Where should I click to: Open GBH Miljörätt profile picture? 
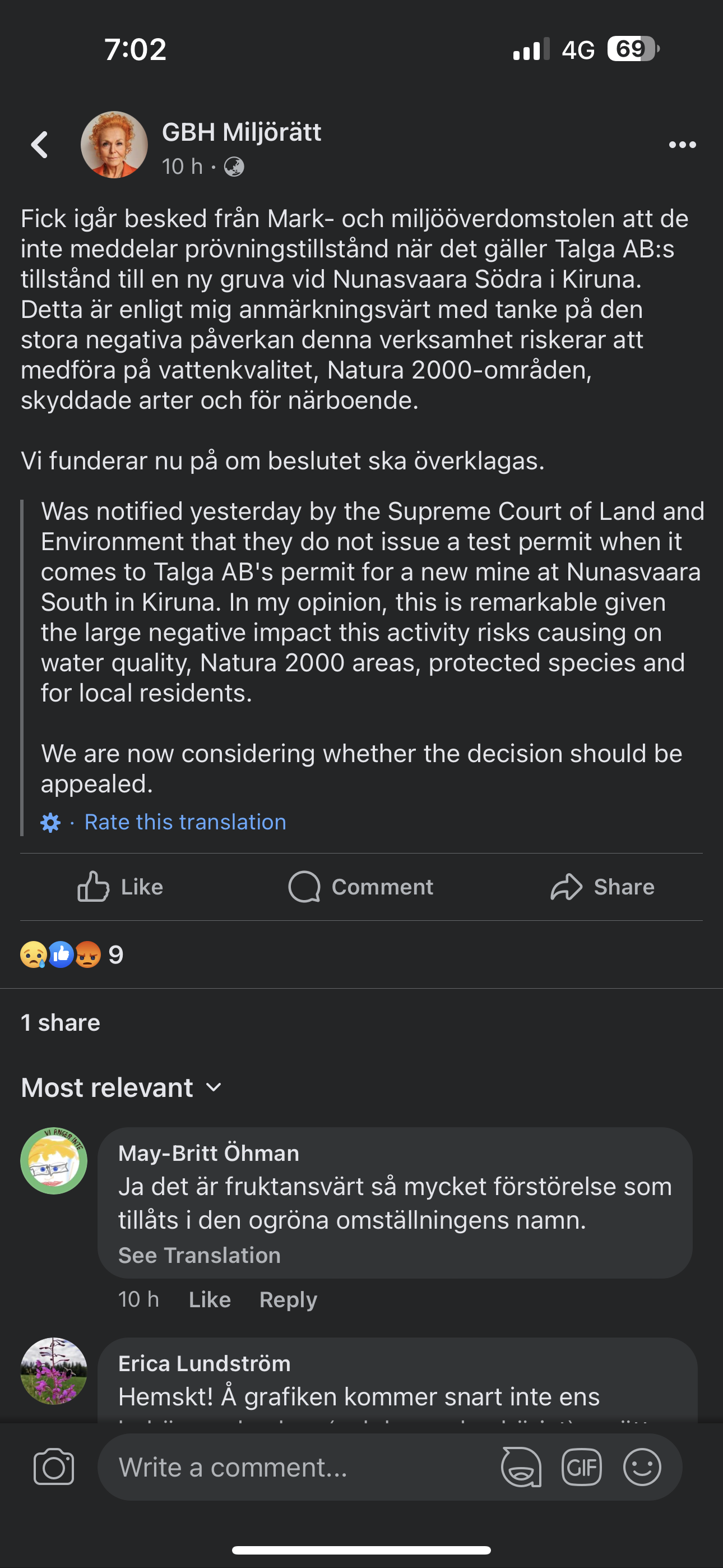pyautogui.click(x=114, y=145)
